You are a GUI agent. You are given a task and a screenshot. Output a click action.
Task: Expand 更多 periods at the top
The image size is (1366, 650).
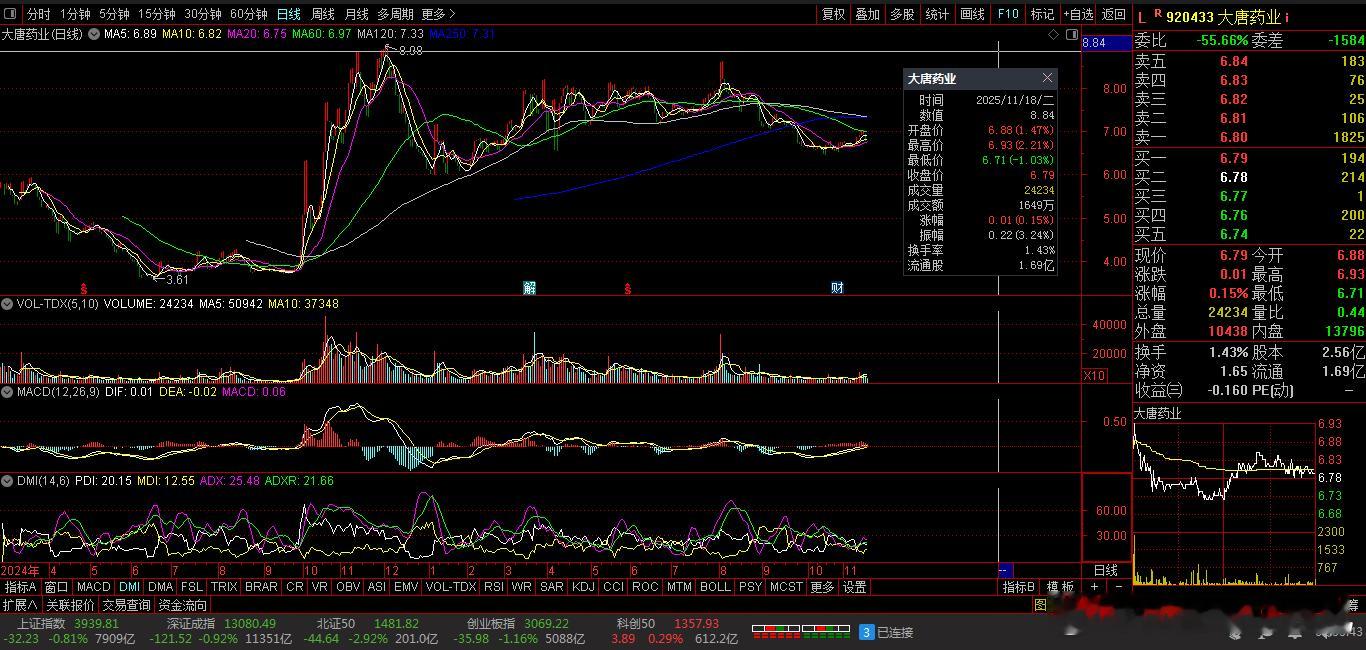pyautogui.click(x=438, y=14)
